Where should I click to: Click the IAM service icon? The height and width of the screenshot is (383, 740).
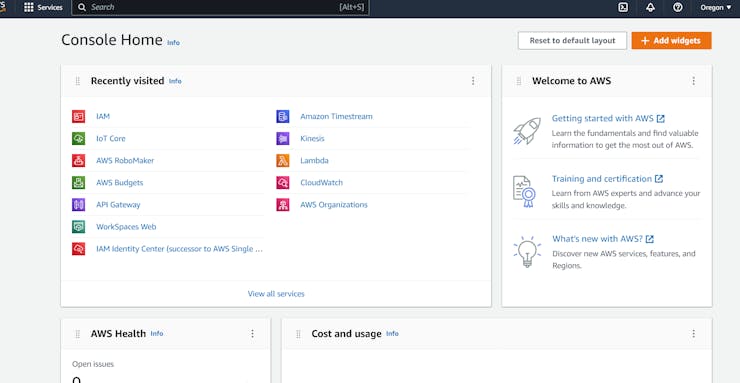(78, 117)
